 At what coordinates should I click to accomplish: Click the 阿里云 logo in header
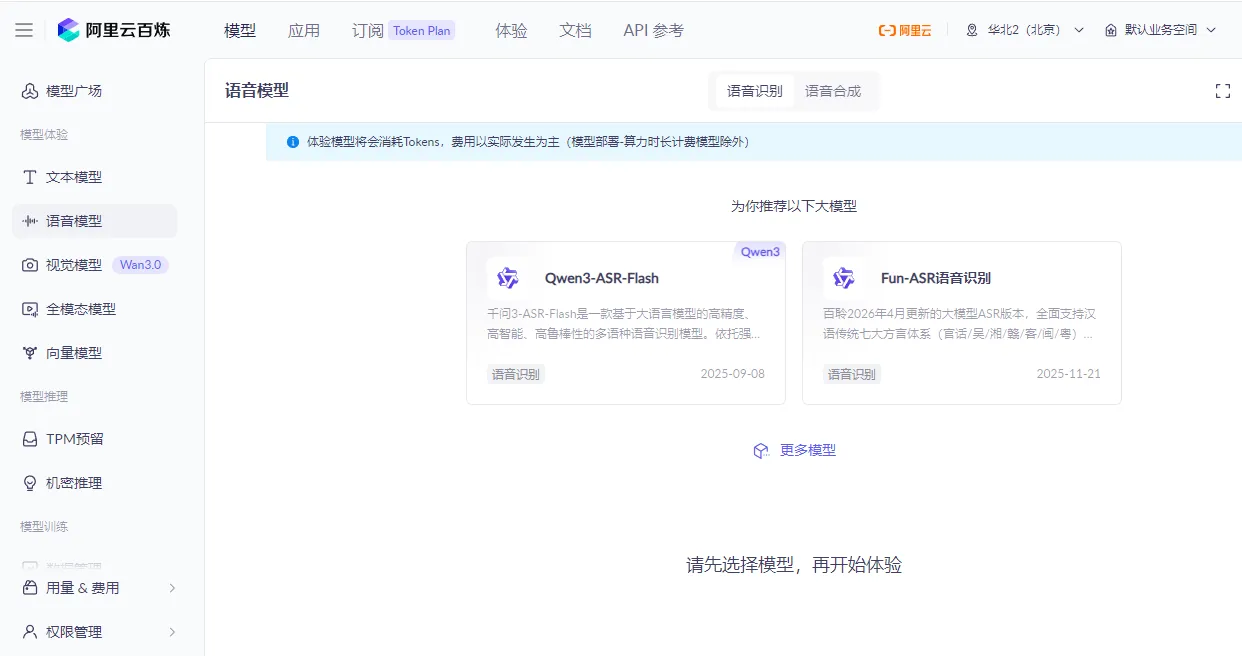coord(905,30)
